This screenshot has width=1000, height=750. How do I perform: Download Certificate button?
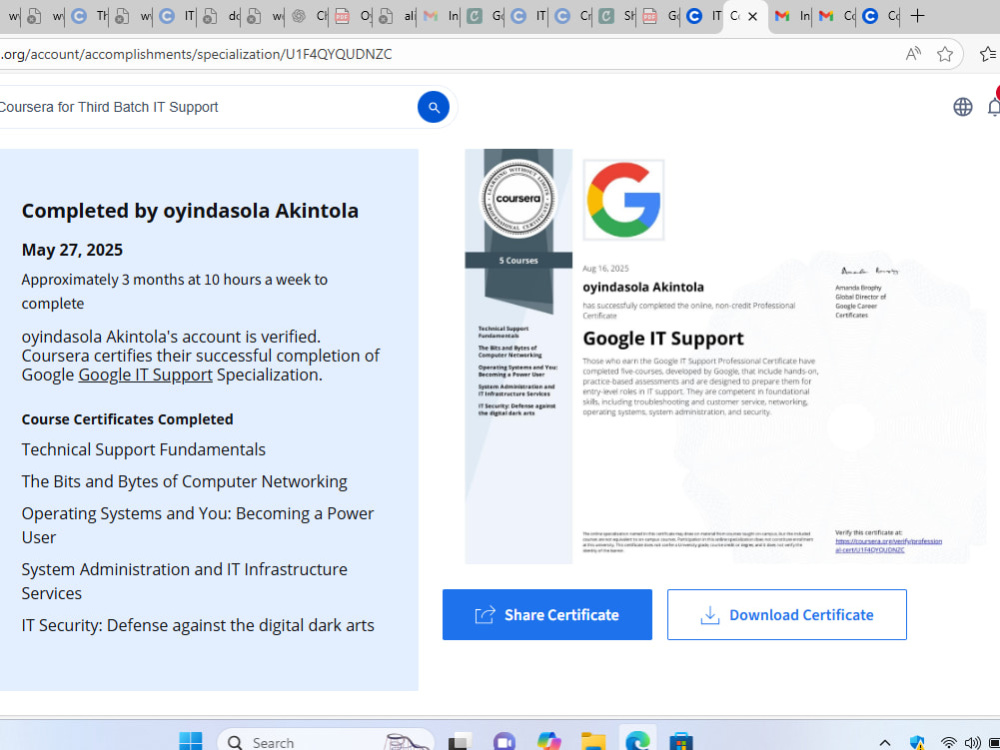[x=786, y=614]
